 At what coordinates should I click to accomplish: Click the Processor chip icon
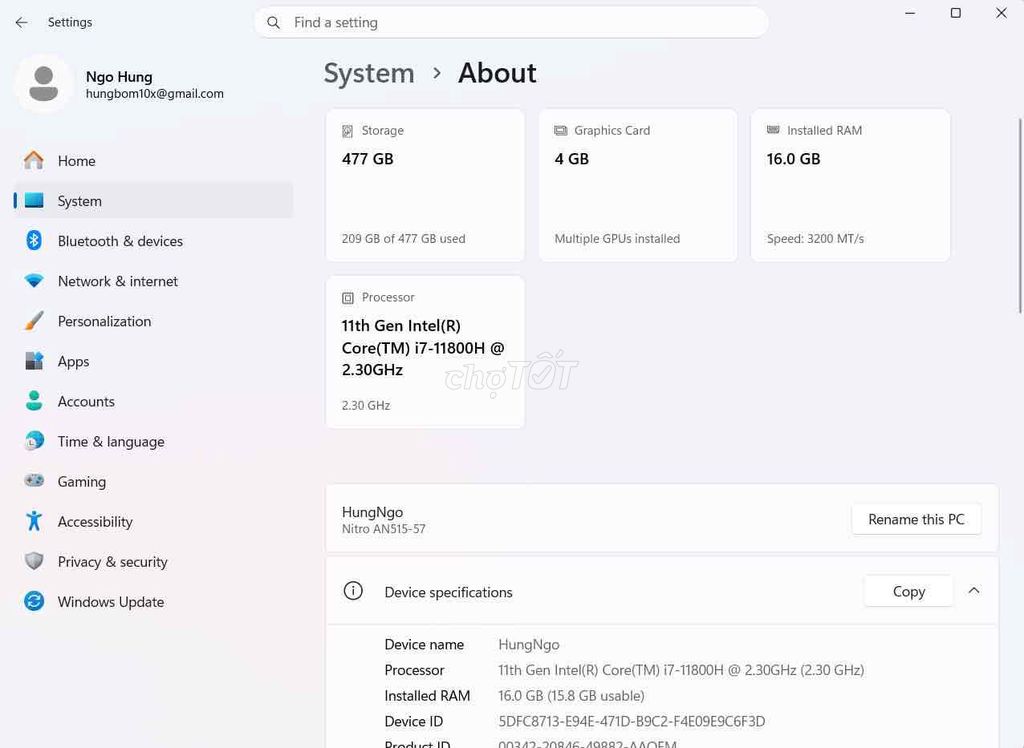pyautogui.click(x=347, y=298)
